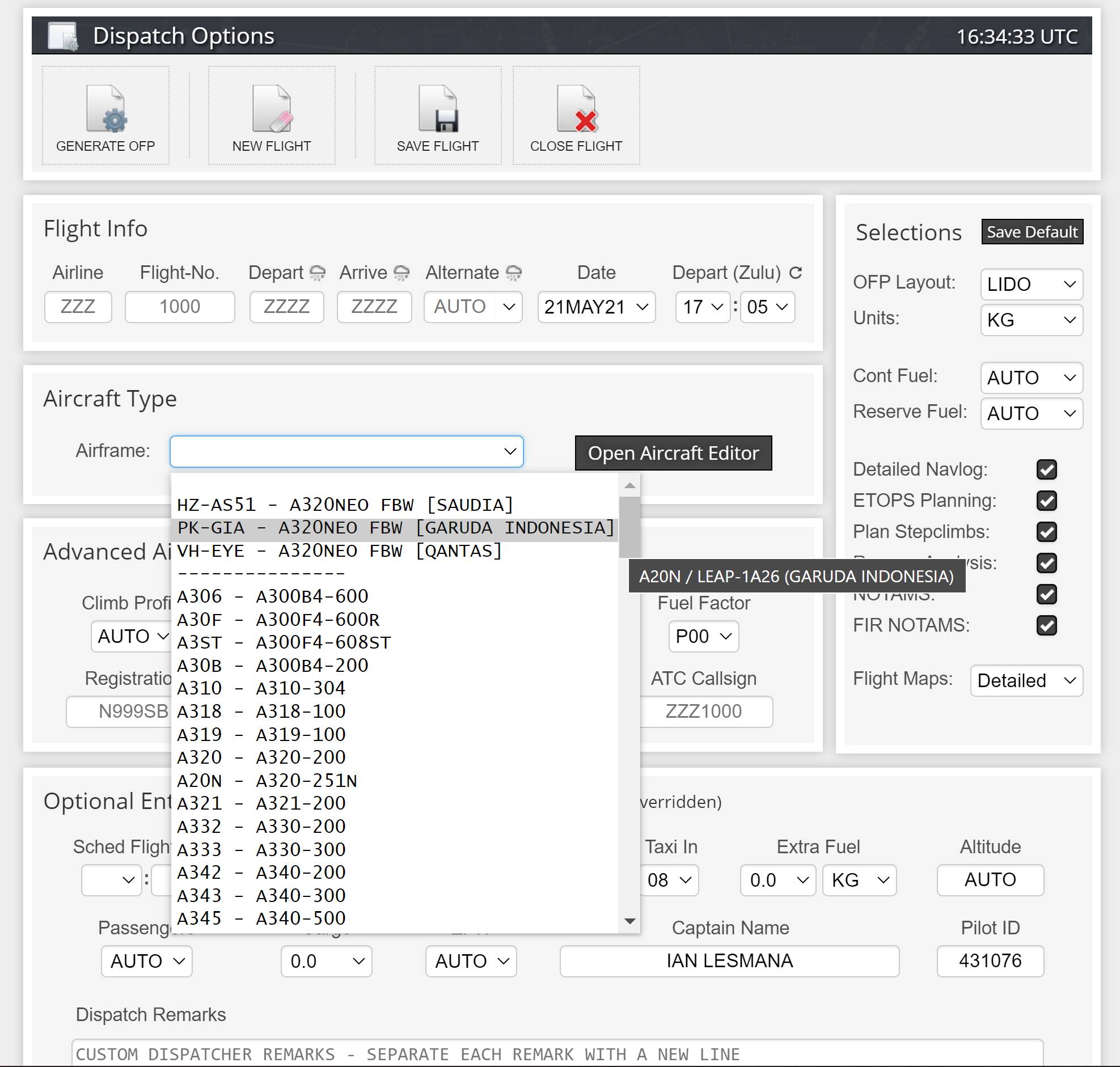Viewport: 1120px width, 1067px height.
Task: Click the Close Flight red X icon
Action: click(576, 108)
